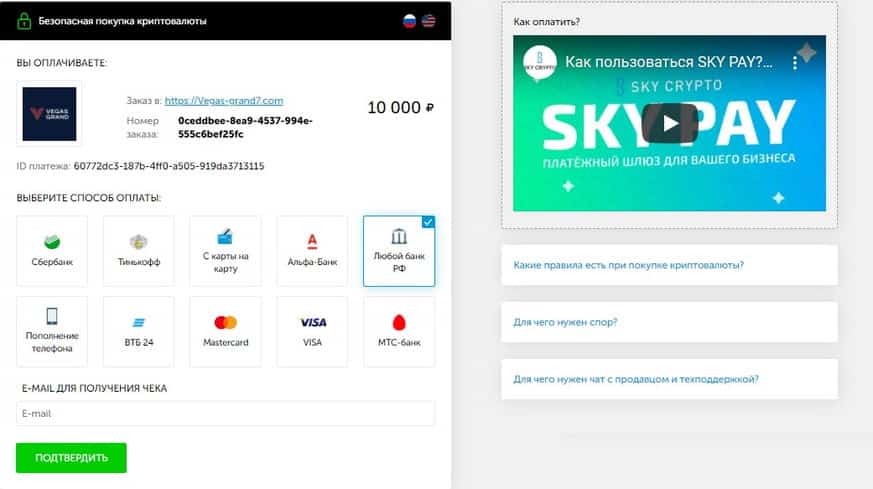The image size is (873, 489).
Task: Open the video's three-dot options menu
Action: tap(794, 63)
